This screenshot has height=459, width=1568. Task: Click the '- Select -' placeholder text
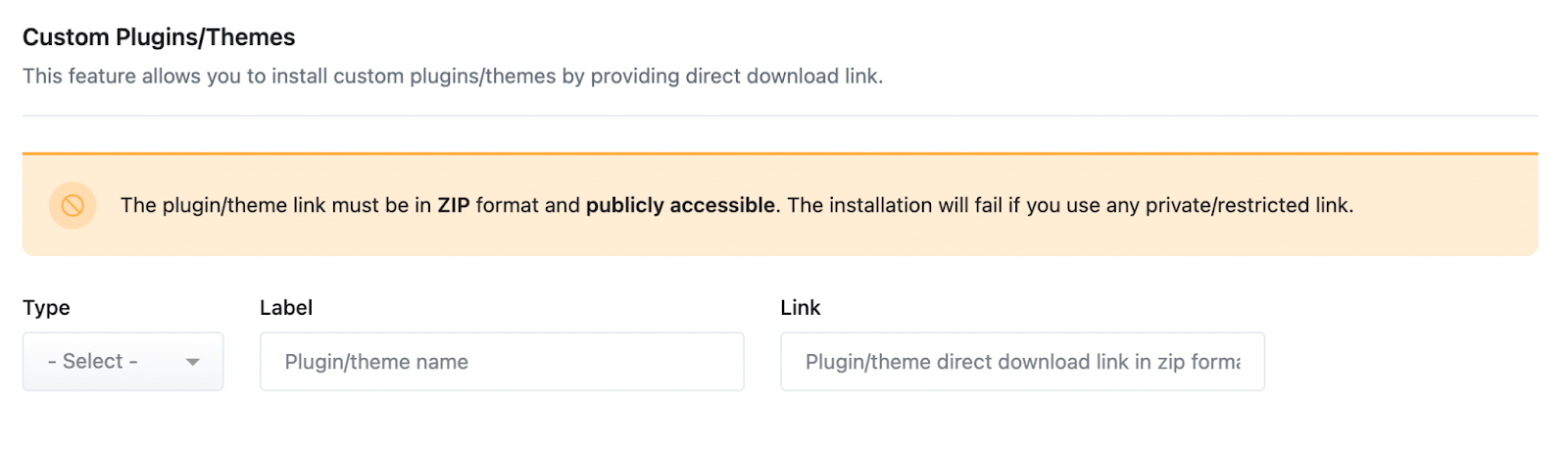tap(93, 361)
